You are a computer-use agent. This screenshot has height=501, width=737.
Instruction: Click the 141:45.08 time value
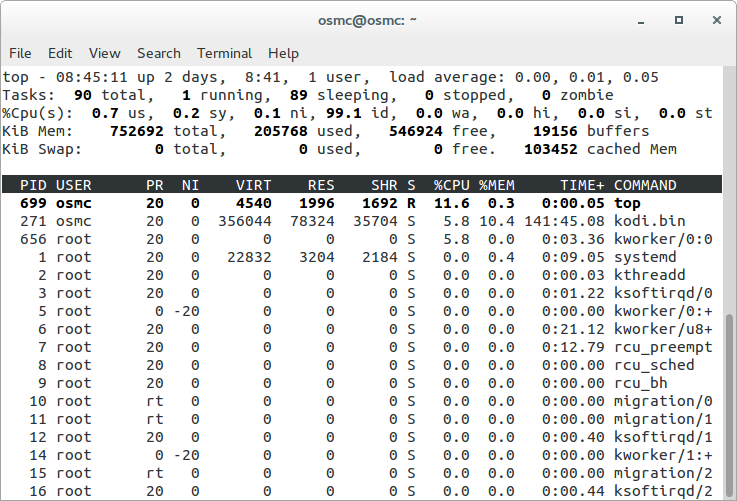(x=564, y=221)
